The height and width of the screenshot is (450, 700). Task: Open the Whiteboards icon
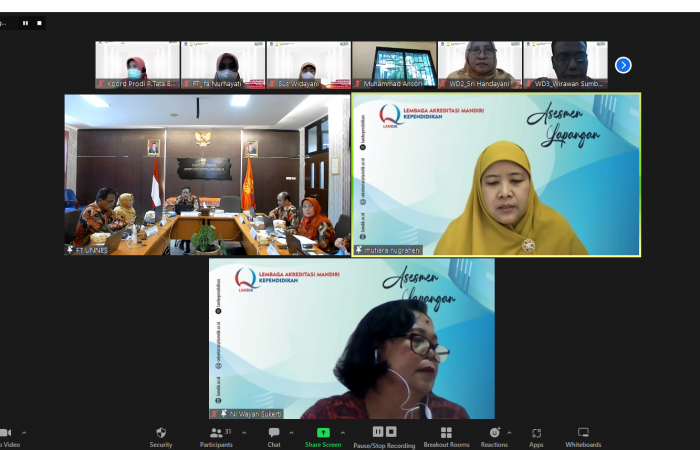[x=583, y=432]
